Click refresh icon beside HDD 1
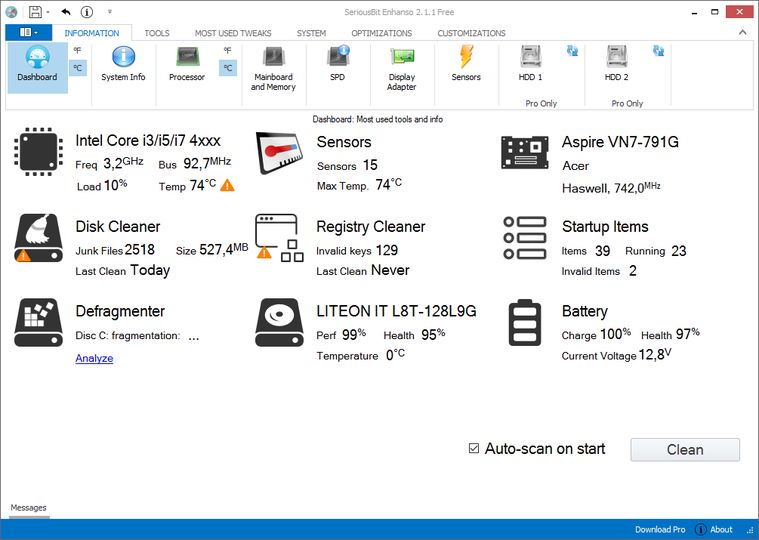The height and width of the screenshot is (540, 759). (x=573, y=51)
